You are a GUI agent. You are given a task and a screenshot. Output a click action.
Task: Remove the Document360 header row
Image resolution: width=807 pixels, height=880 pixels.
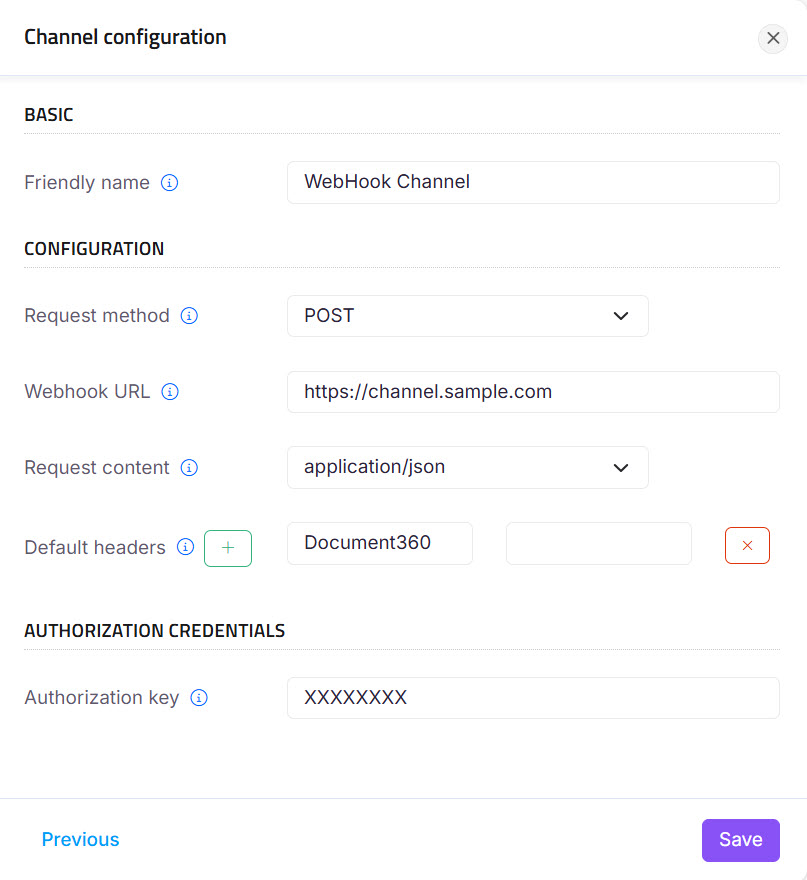point(747,545)
